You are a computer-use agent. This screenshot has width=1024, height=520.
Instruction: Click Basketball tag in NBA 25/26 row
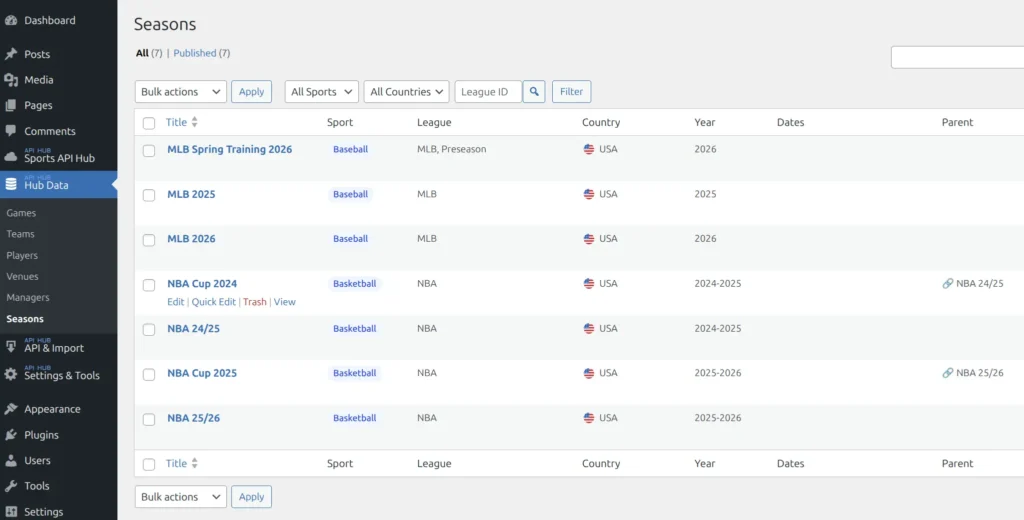(355, 418)
